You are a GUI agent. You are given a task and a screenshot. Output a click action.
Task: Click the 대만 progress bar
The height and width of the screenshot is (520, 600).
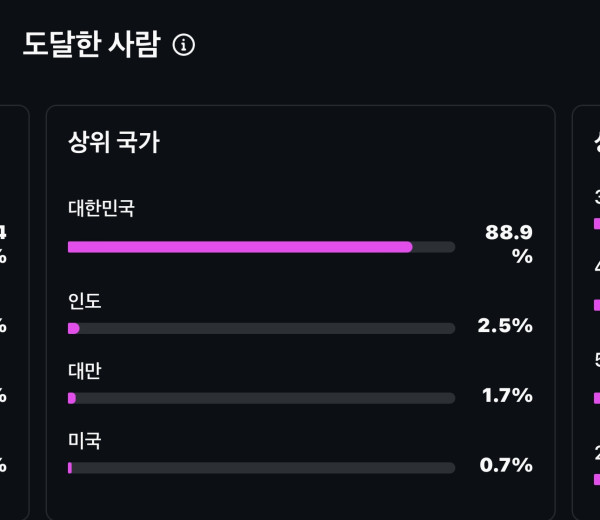pyautogui.click(x=261, y=398)
